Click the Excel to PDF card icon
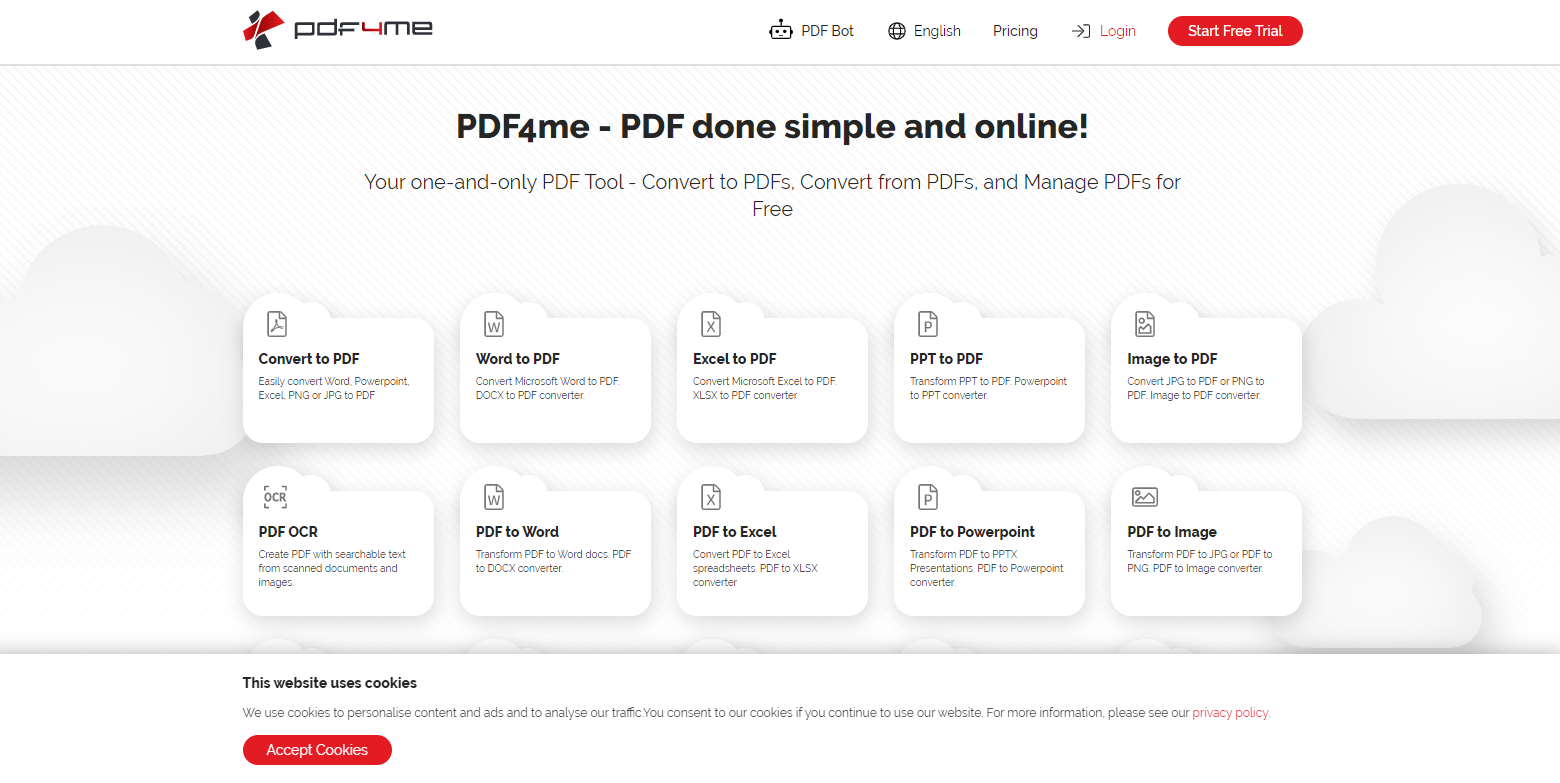This screenshot has width=1560, height=783. 711,324
